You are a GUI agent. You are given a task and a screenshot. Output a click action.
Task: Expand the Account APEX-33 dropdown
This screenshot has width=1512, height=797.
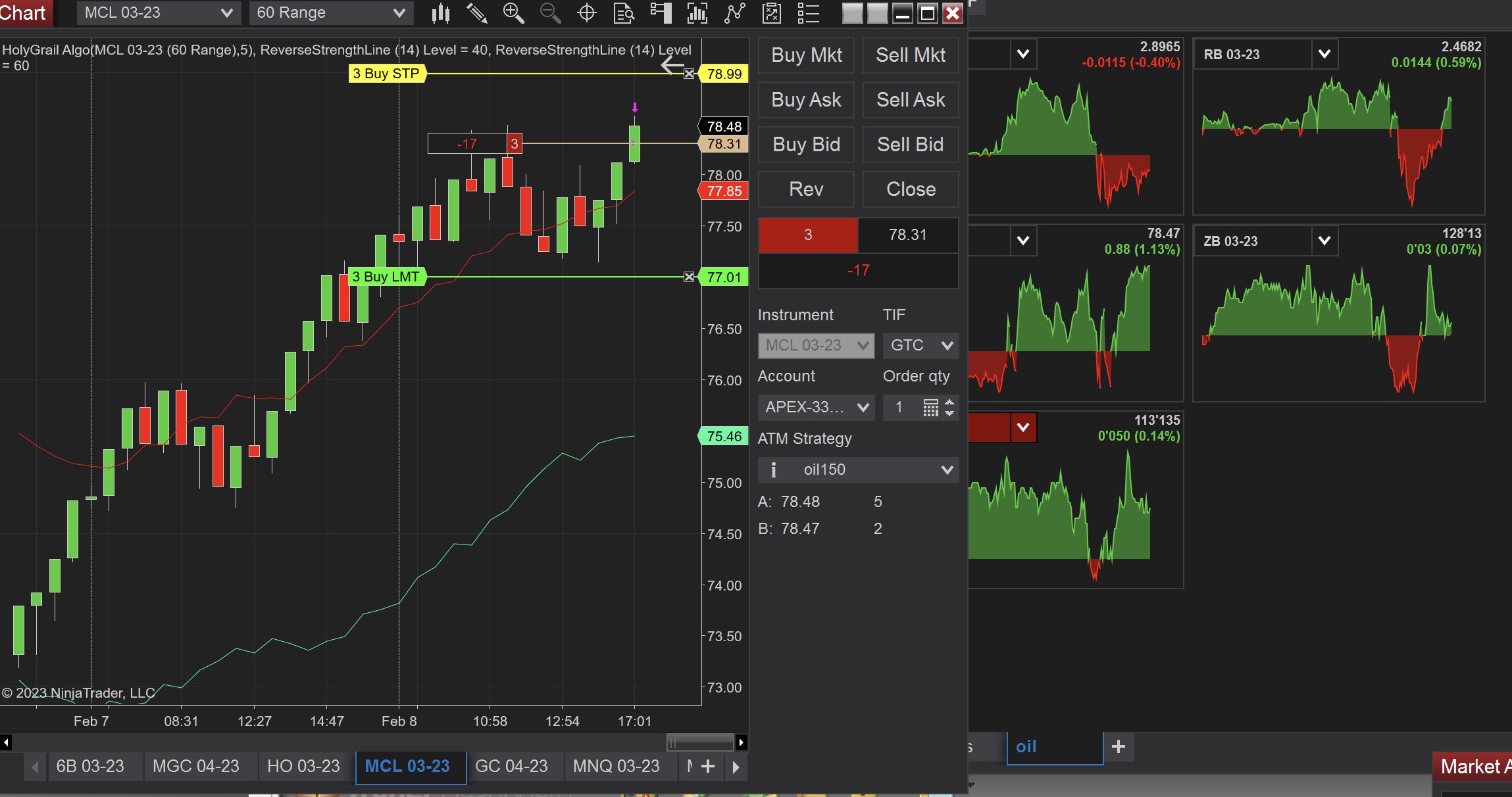click(x=864, y=408)
